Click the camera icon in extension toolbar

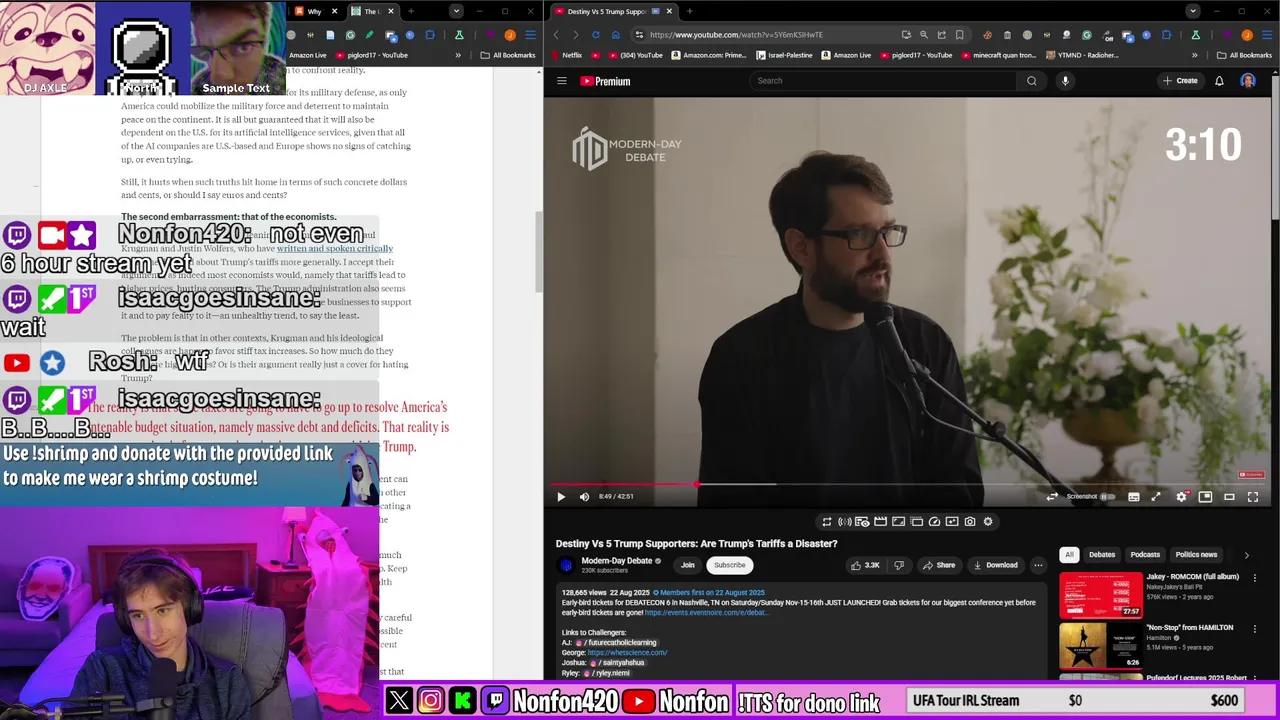(970, 522)
